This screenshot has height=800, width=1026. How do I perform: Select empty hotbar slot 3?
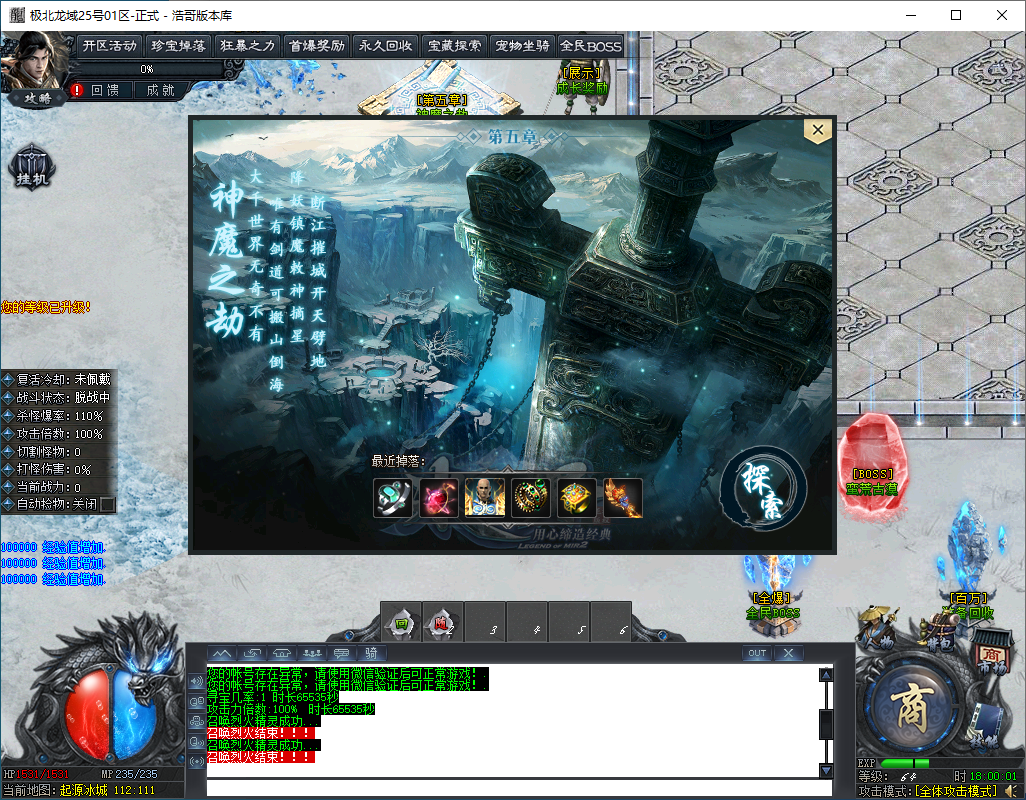(x=485, y=623)
